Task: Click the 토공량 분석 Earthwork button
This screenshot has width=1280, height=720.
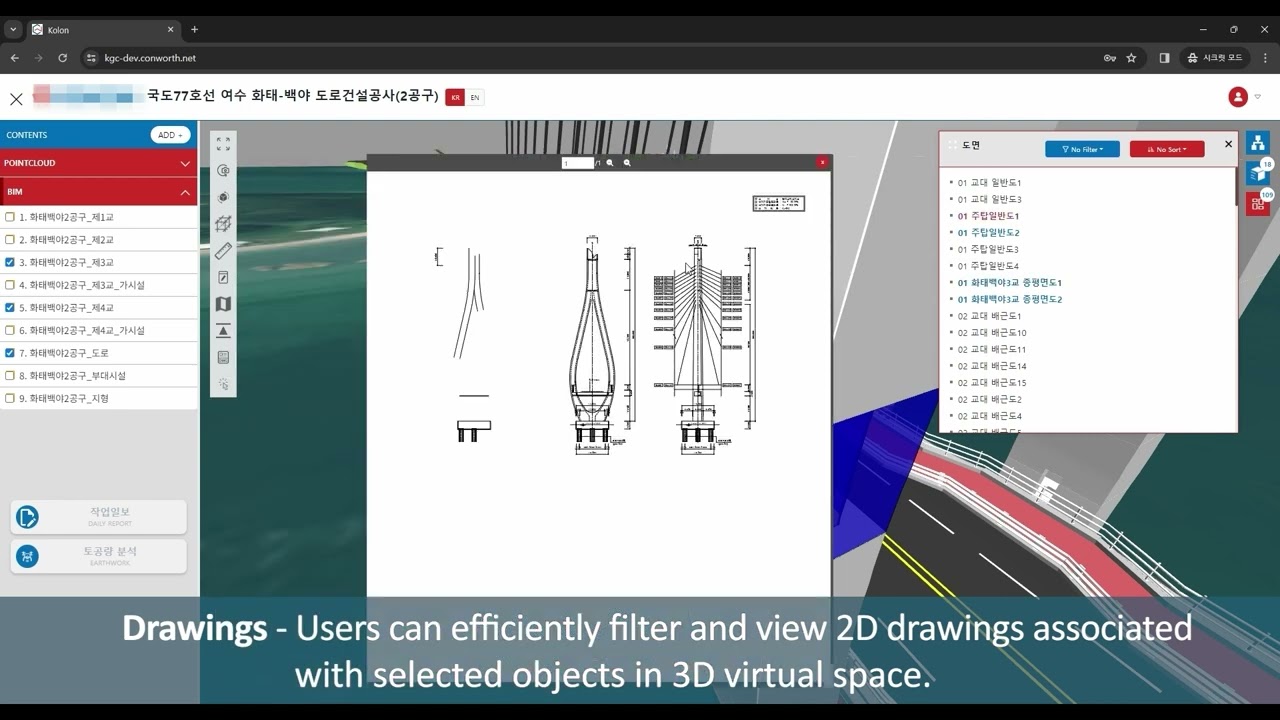Action: click(98, 556)
